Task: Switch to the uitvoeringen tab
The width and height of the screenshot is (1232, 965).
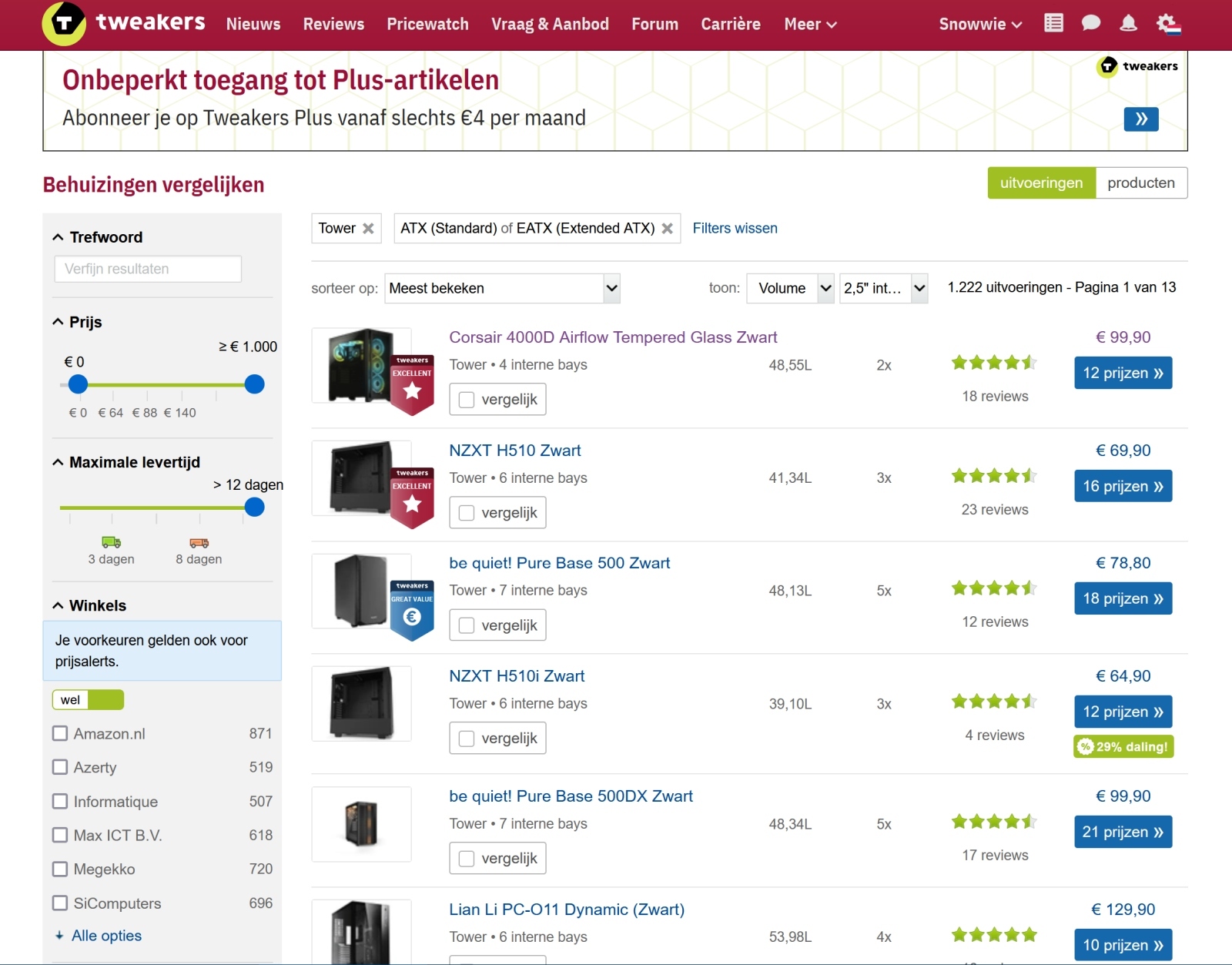Action: (1041, 183)
